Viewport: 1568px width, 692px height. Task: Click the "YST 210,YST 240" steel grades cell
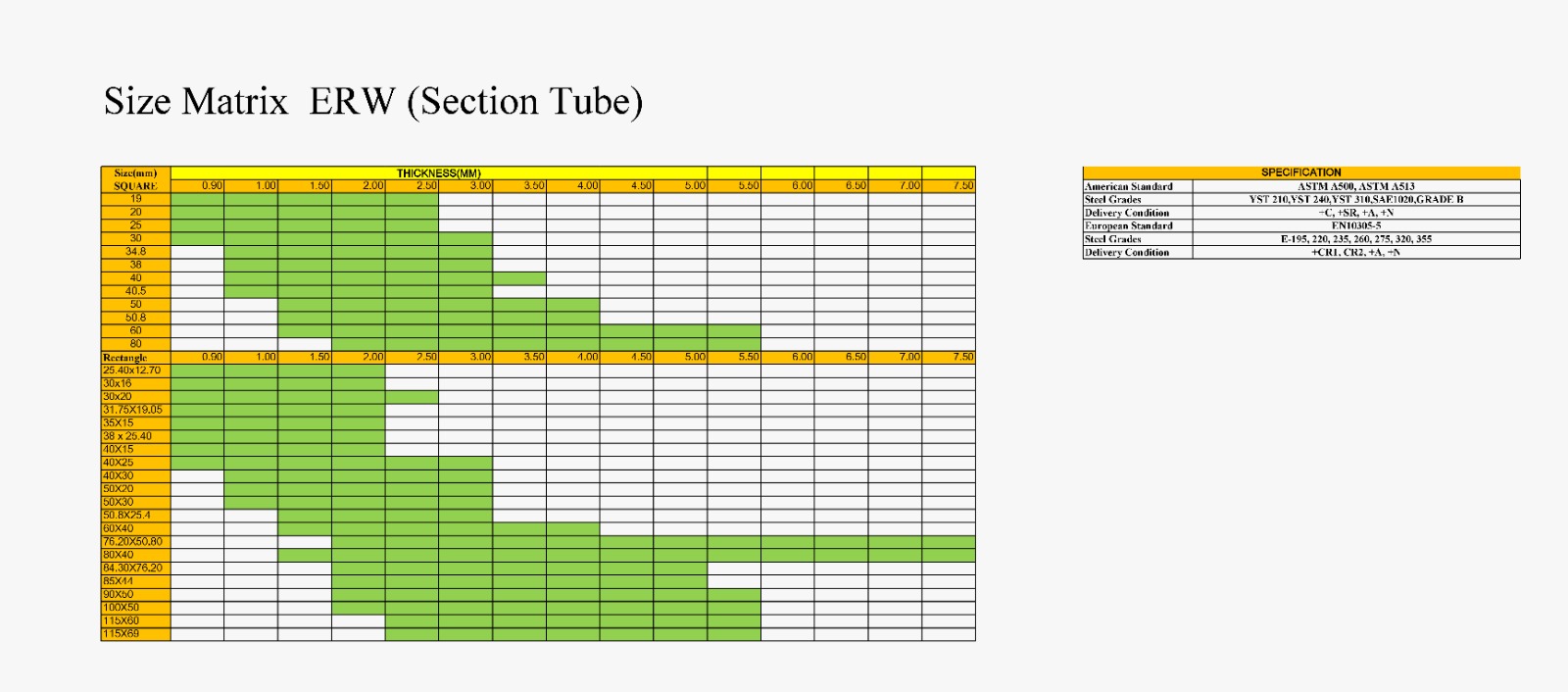1356,199
